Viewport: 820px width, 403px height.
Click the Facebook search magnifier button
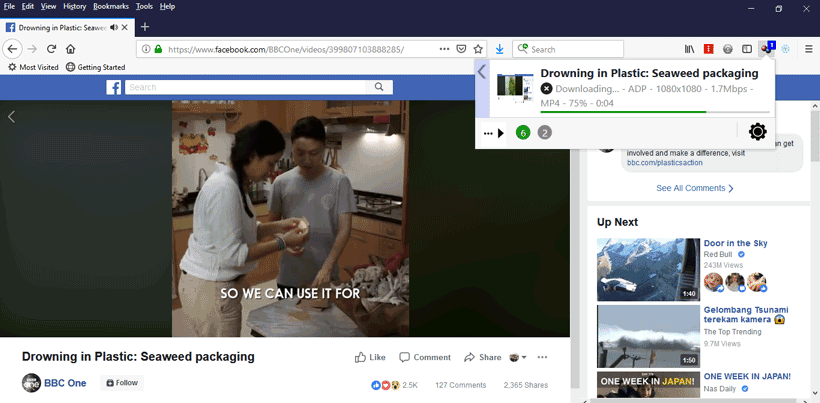tap(379, 87)
